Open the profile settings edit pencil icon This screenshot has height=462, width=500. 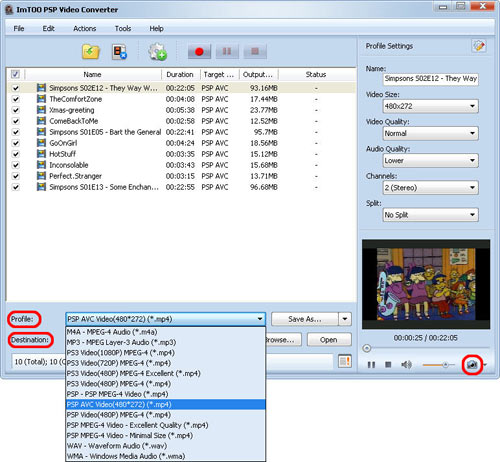[479, 46]
